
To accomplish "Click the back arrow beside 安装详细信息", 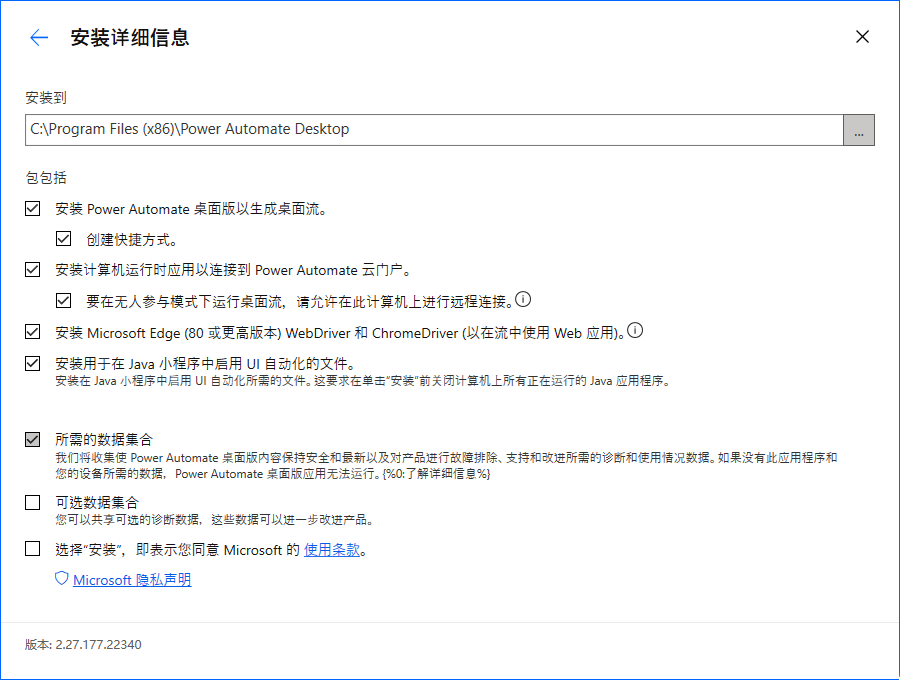I will pyautogui.click(x=39, y=38).
